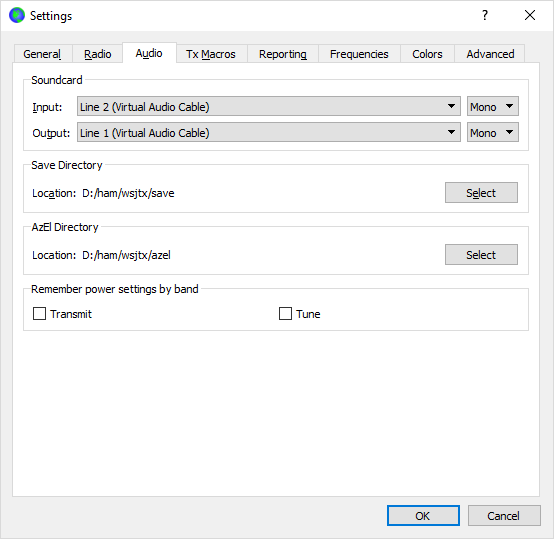Switch to the Radio tab
The width and height of the screenshot is (554, 539).
[x=98, y=54]
